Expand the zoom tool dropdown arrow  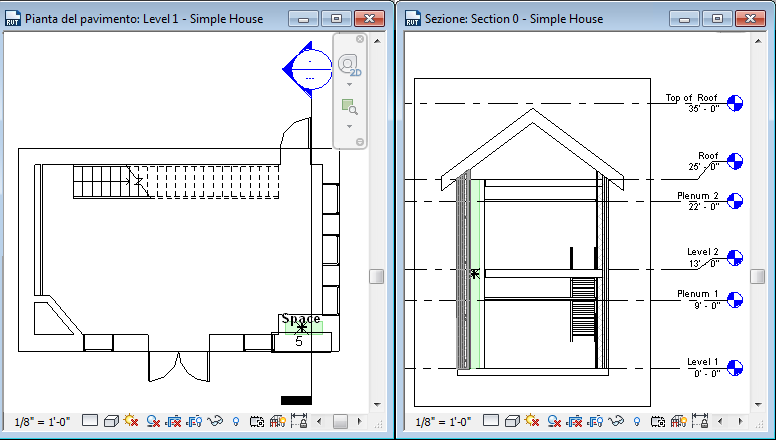click(x=349, y=127)
